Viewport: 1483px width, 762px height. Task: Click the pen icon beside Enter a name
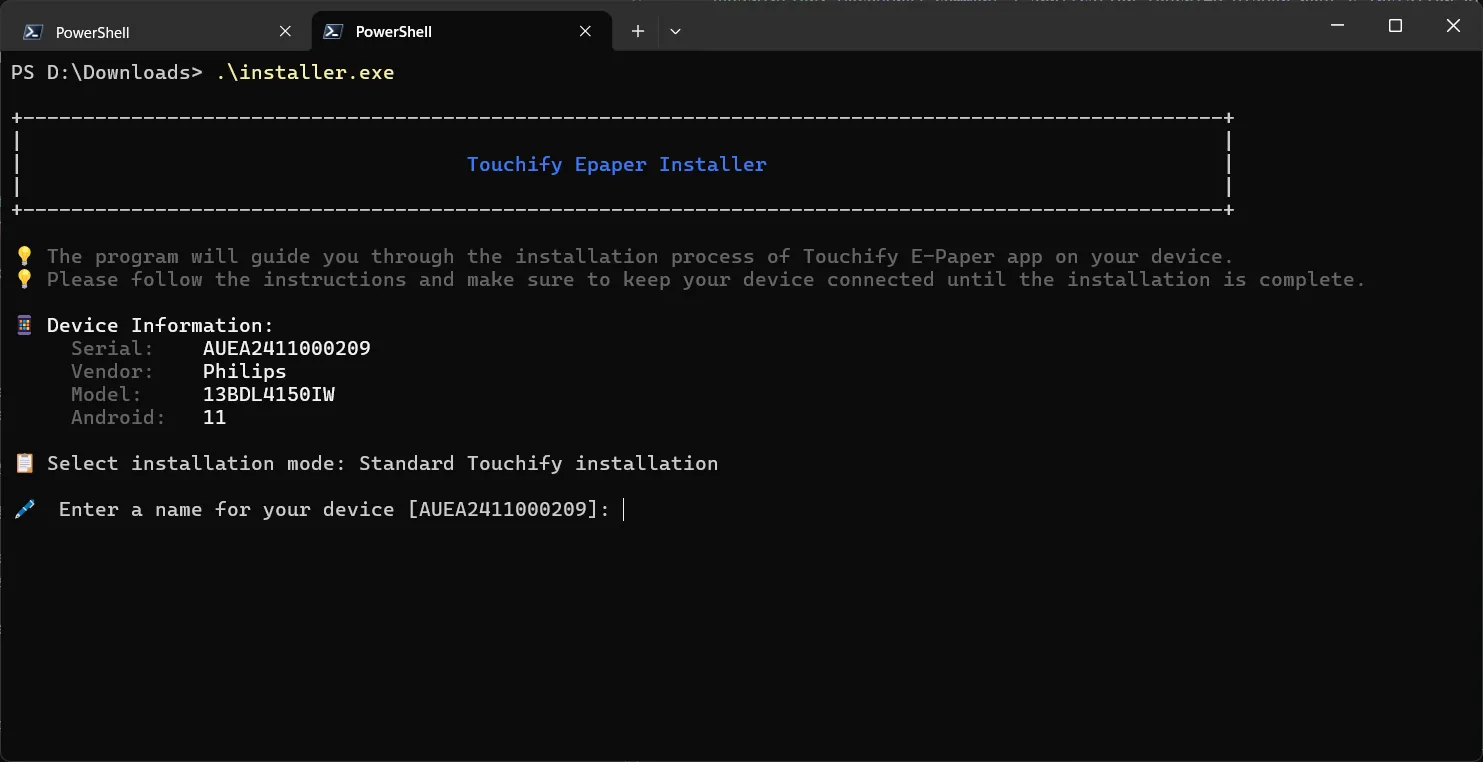(x=24, y=510)
